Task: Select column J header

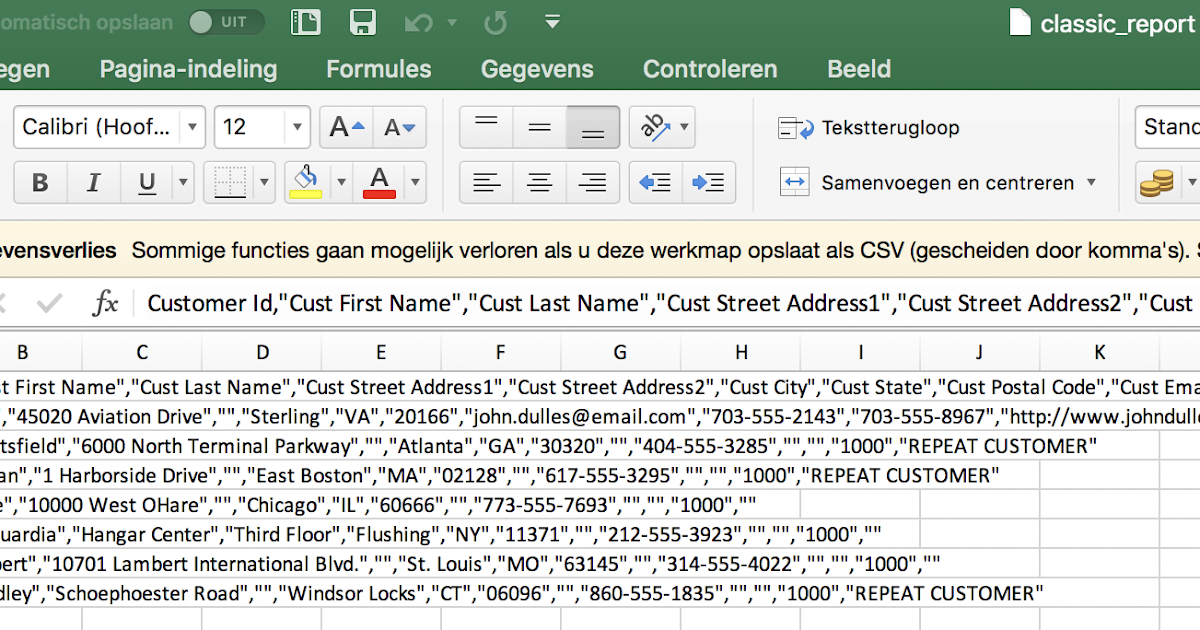Action: pyautogui.click(x=979, y=352)
